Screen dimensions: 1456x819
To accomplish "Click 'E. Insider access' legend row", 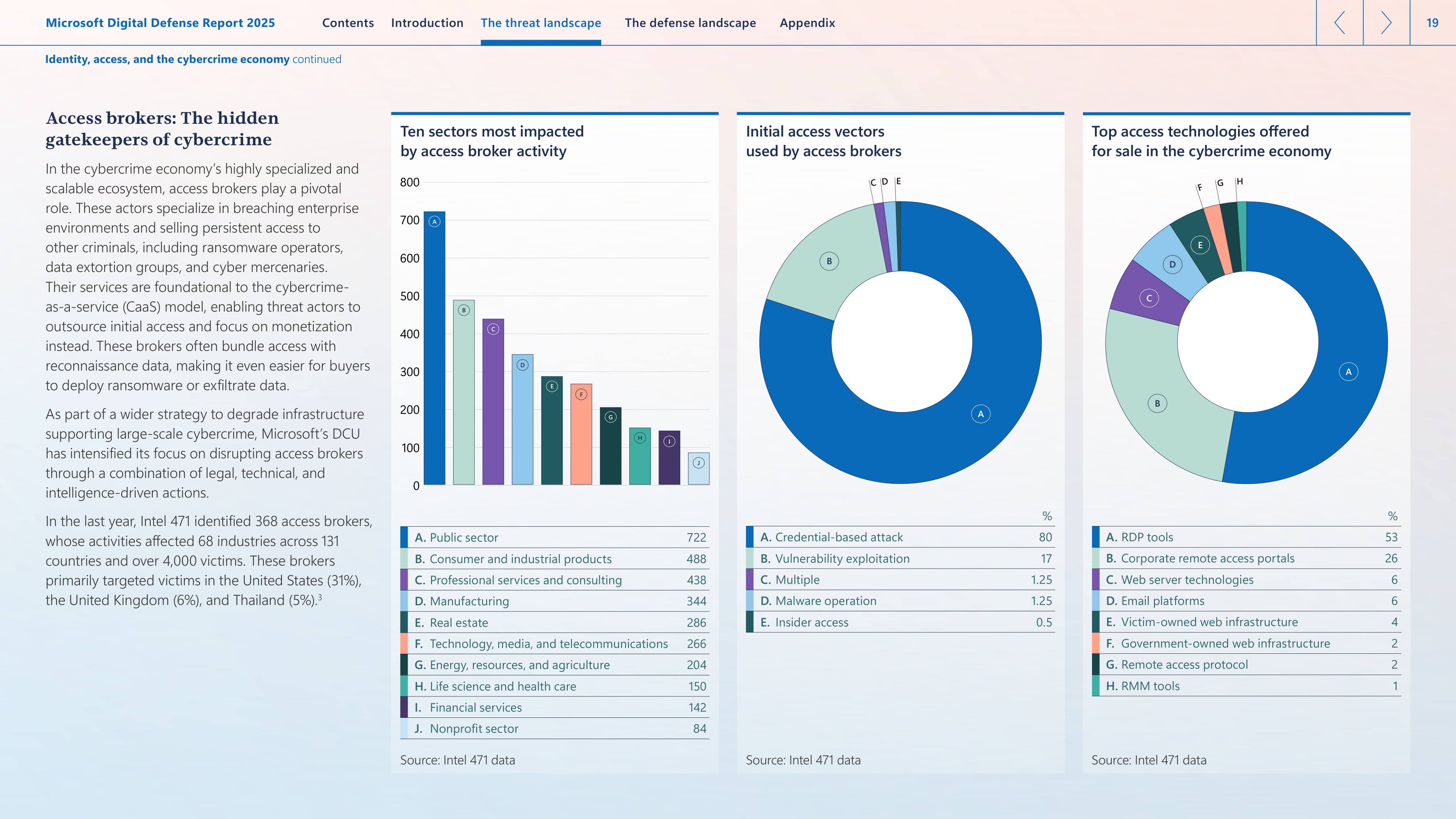I will tap(901, 622).
